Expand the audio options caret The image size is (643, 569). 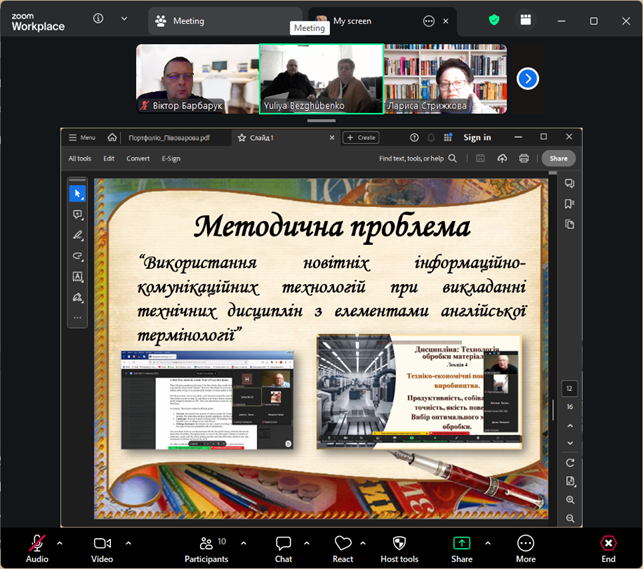(x=60, y=543)
